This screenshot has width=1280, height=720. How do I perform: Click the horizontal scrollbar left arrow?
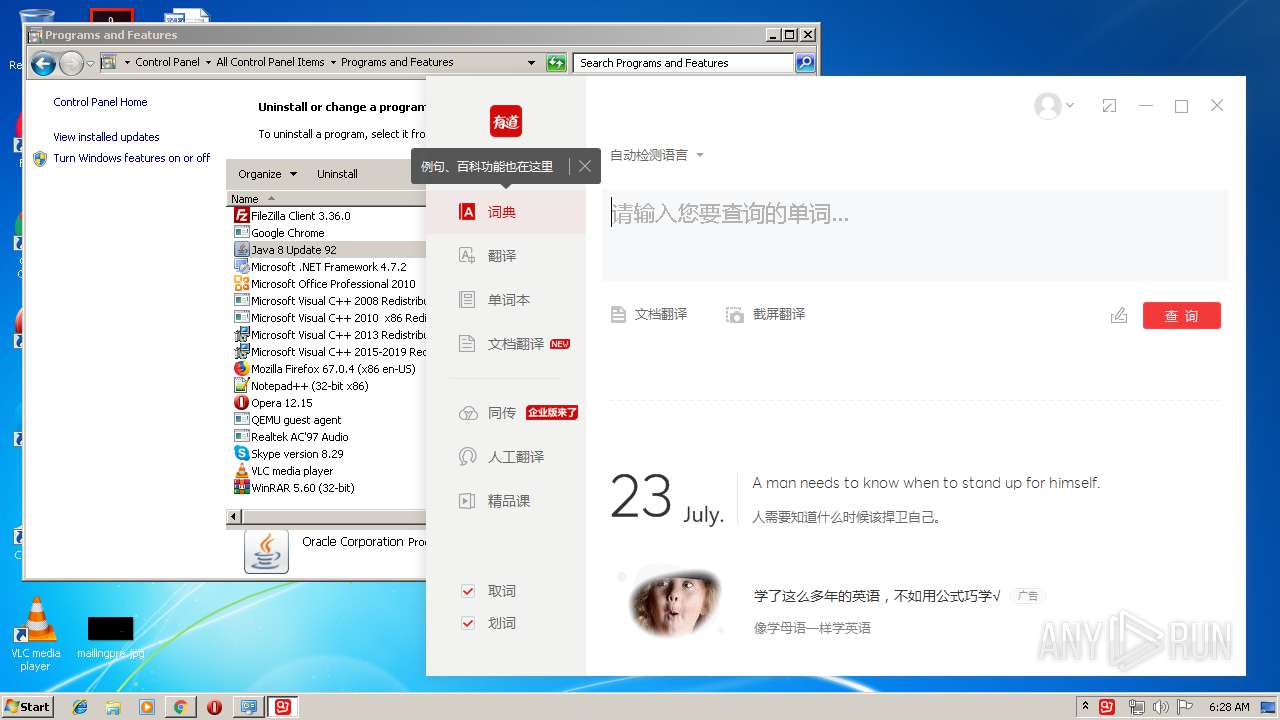point(234,517)
